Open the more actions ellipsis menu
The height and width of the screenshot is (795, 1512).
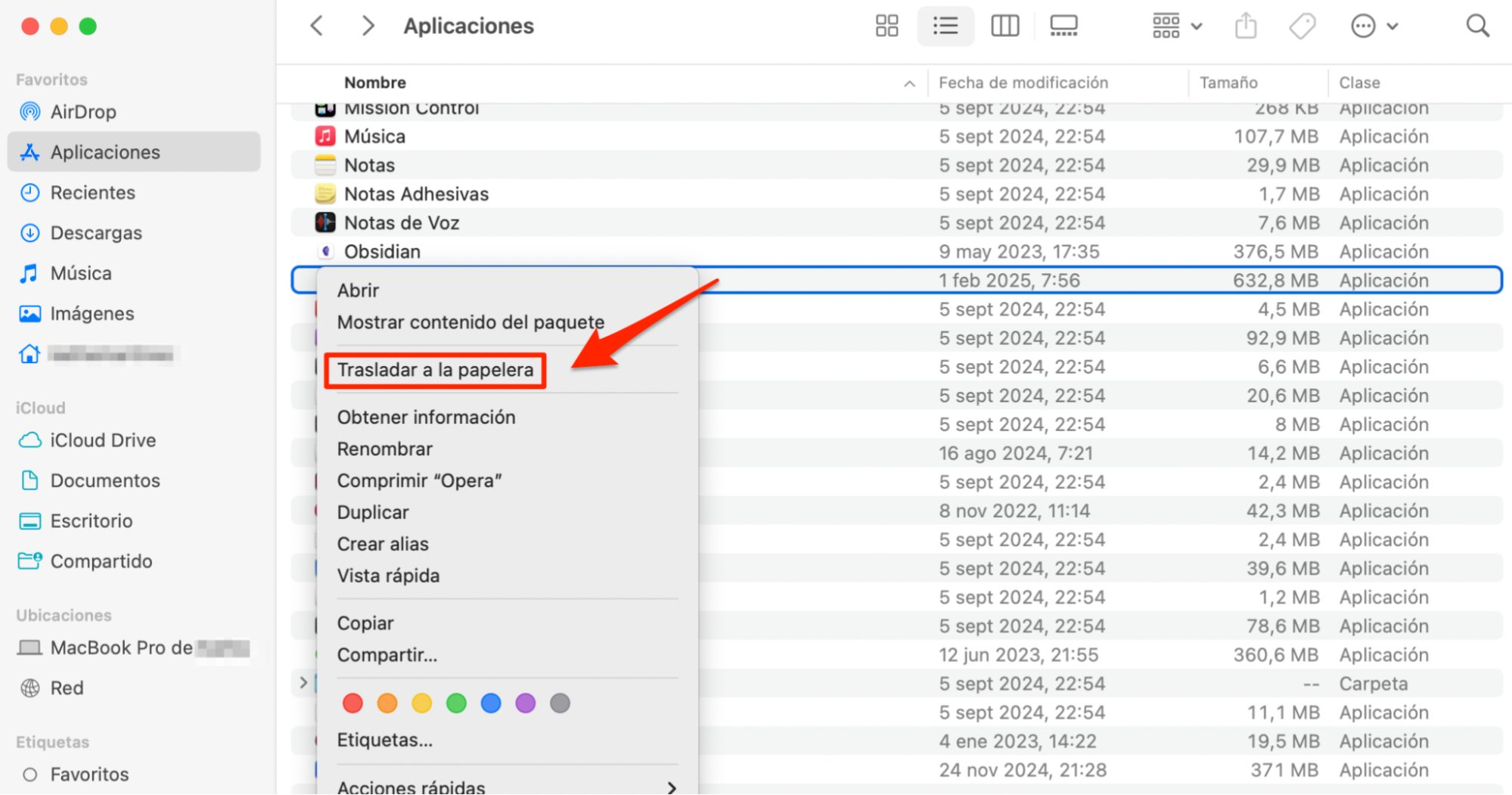click(x=1374, y=26)
